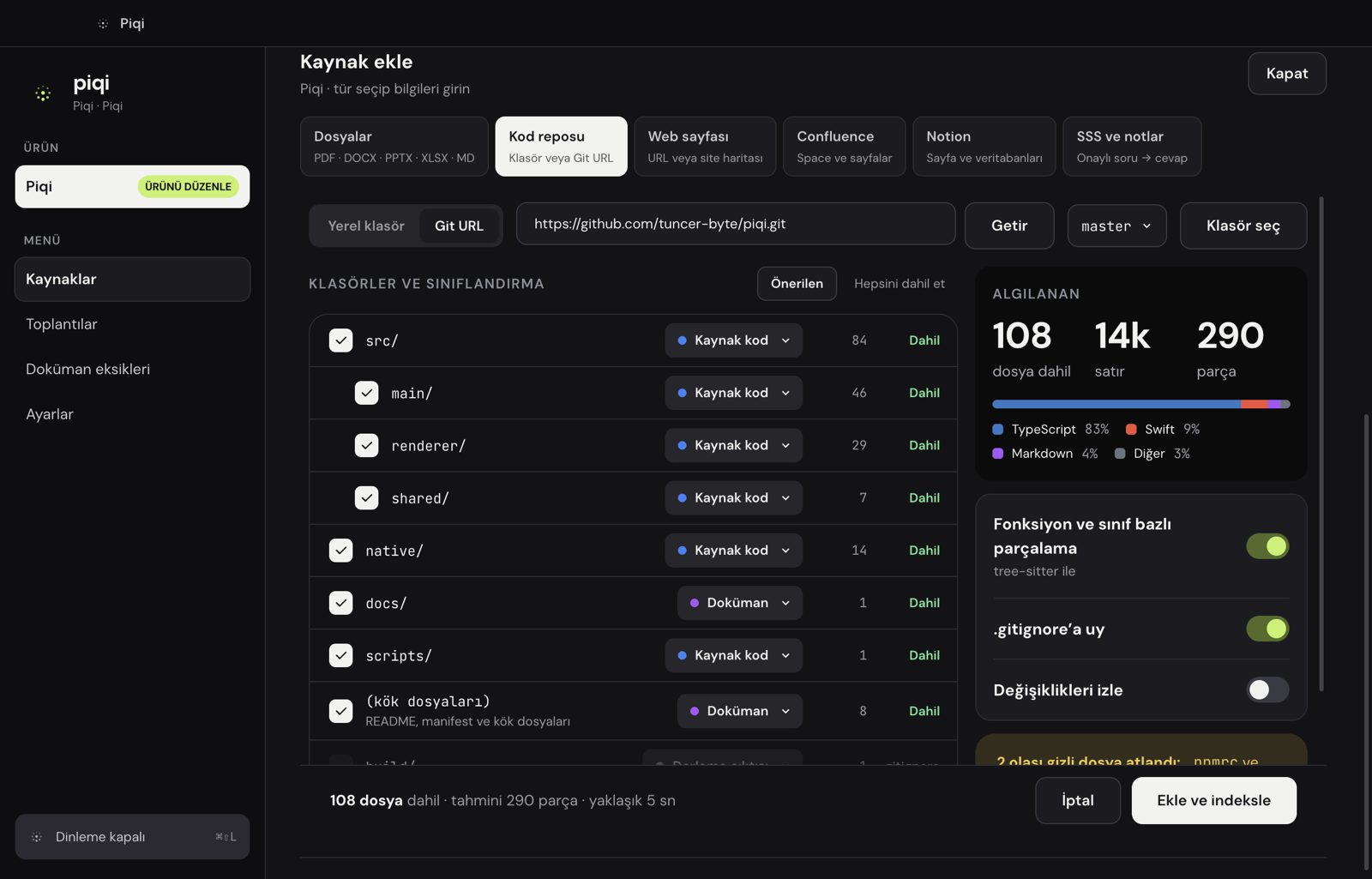Click the Getir button
Viewport: 1372px width, 879px height.
1009,226
